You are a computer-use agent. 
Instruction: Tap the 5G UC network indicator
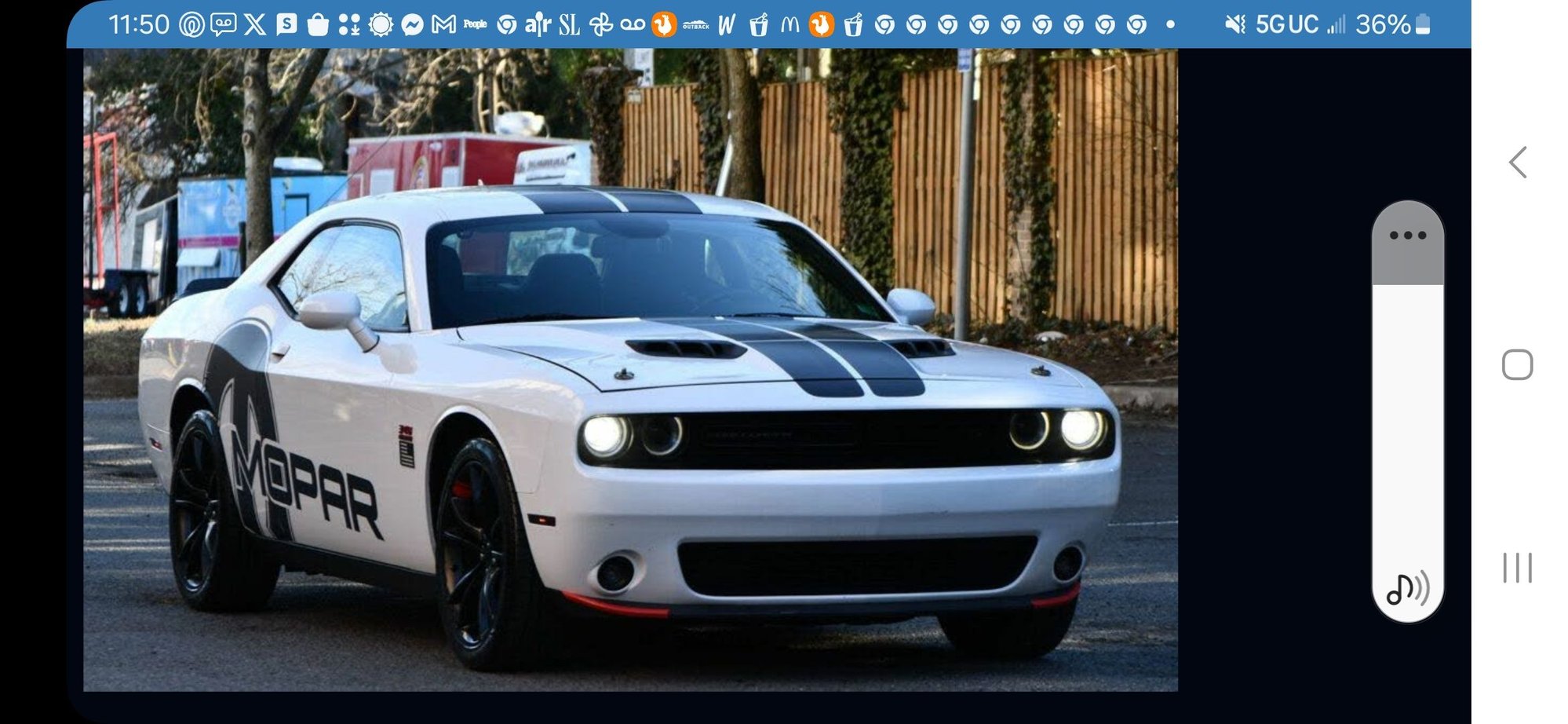[x=1287, y=25]
